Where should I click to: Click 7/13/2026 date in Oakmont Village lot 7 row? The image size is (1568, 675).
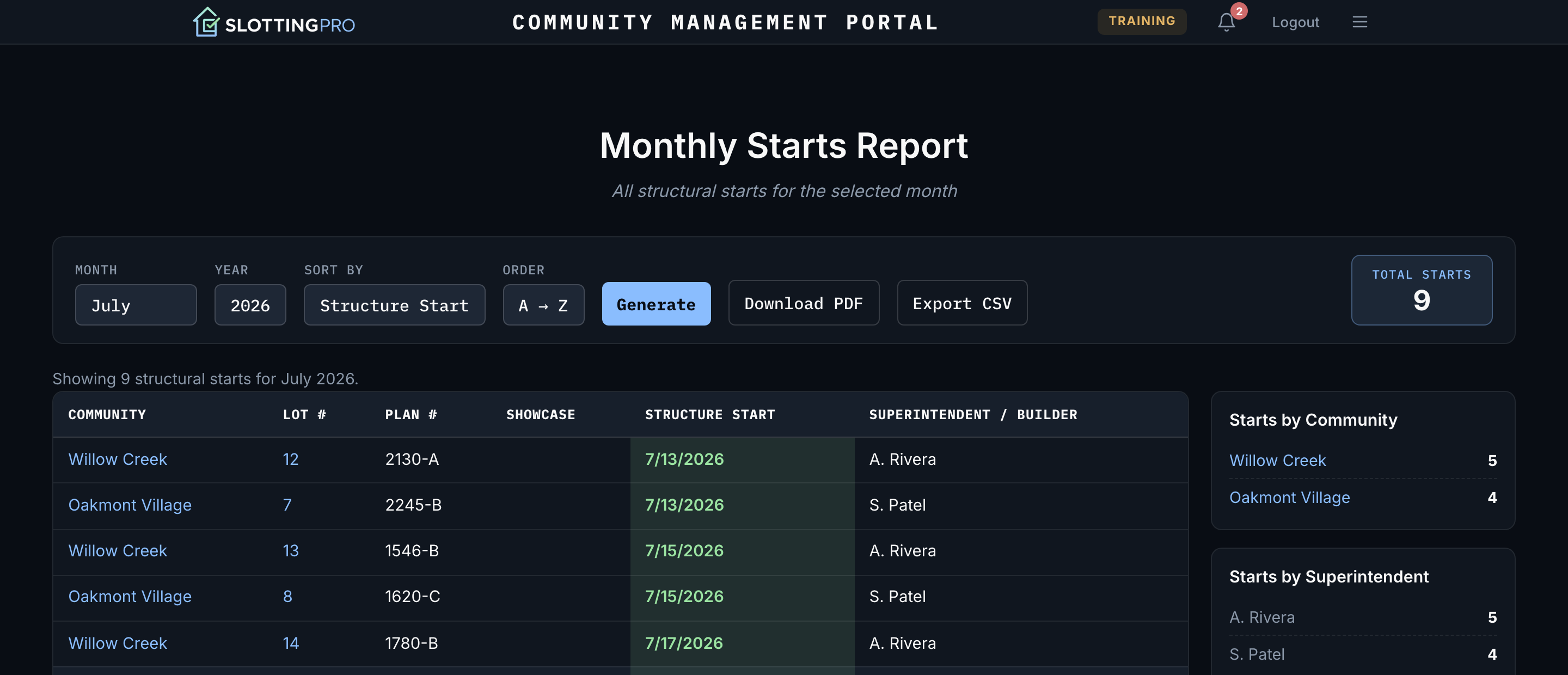[684, 505]
